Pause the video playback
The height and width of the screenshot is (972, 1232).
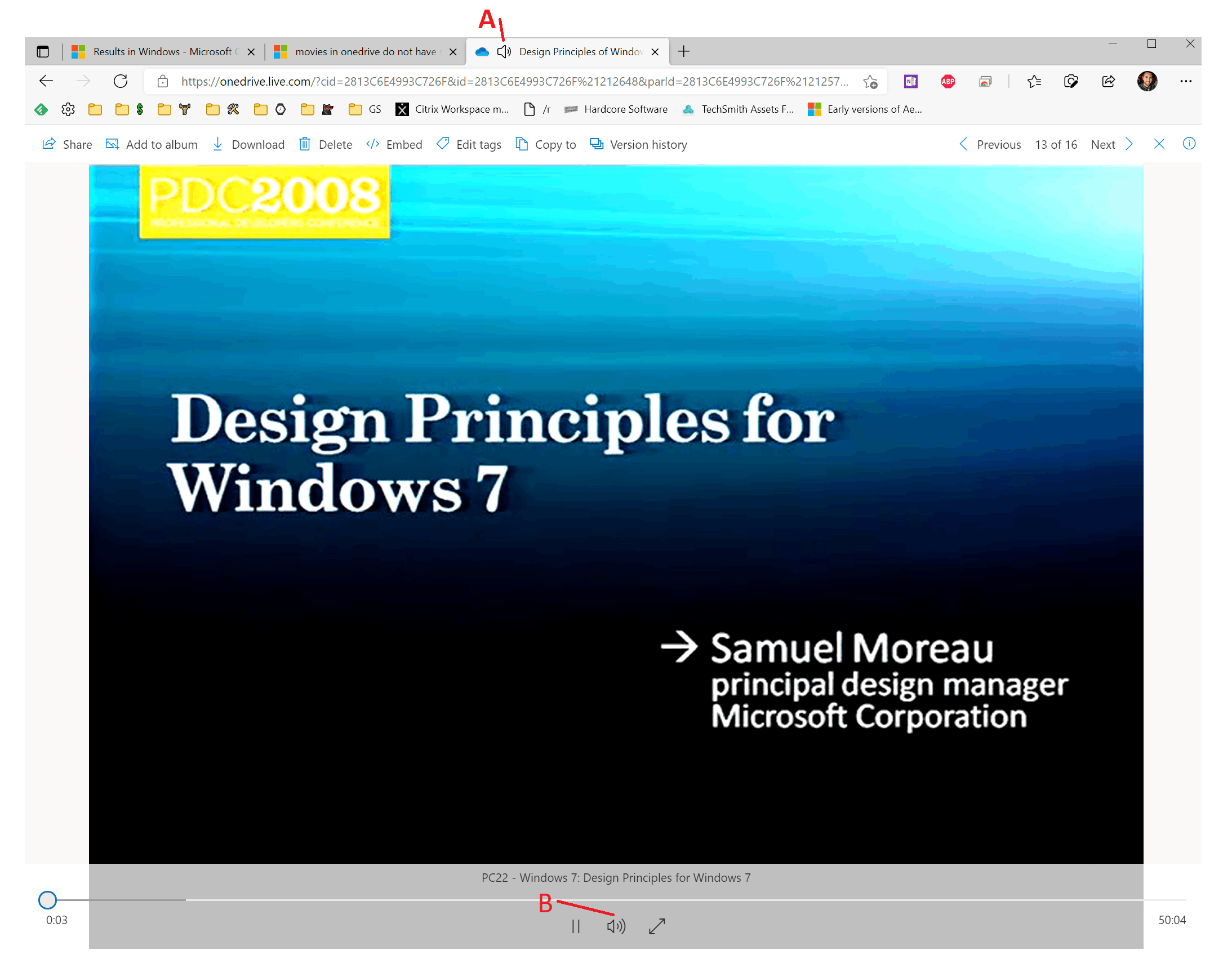576,926
